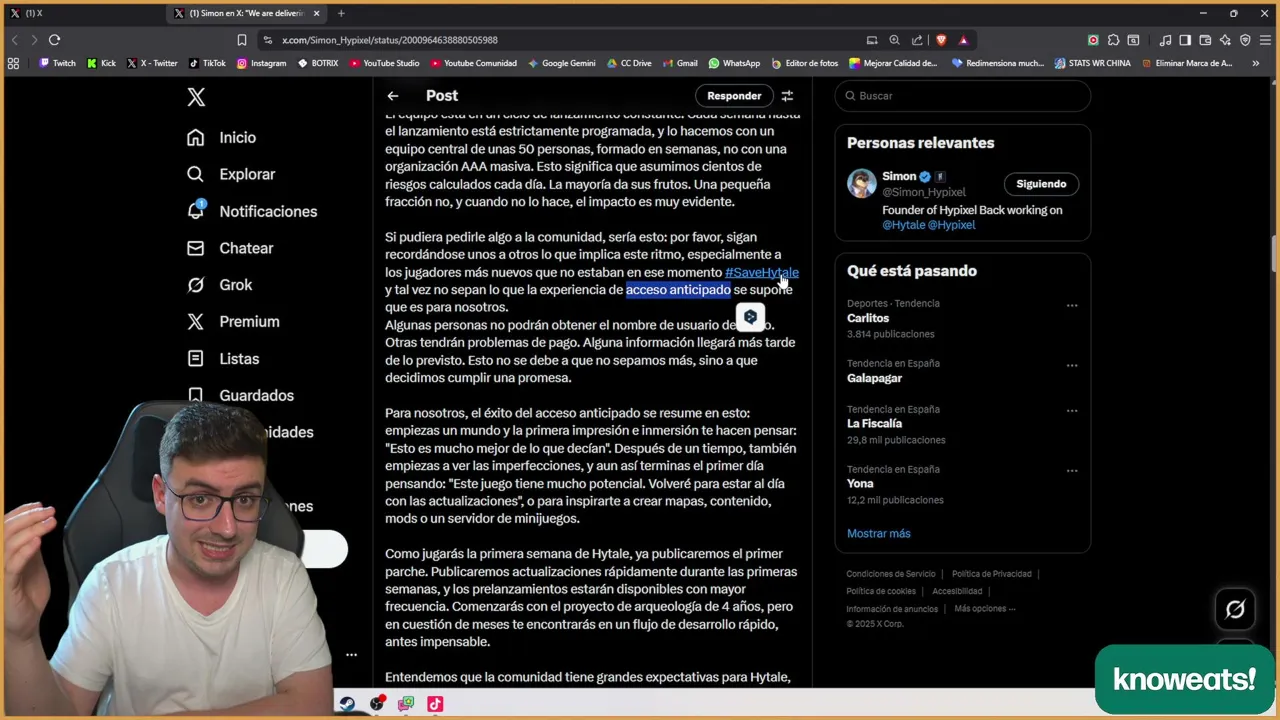Click the Siguiendo button for Simon

[x=1041, y=184]
